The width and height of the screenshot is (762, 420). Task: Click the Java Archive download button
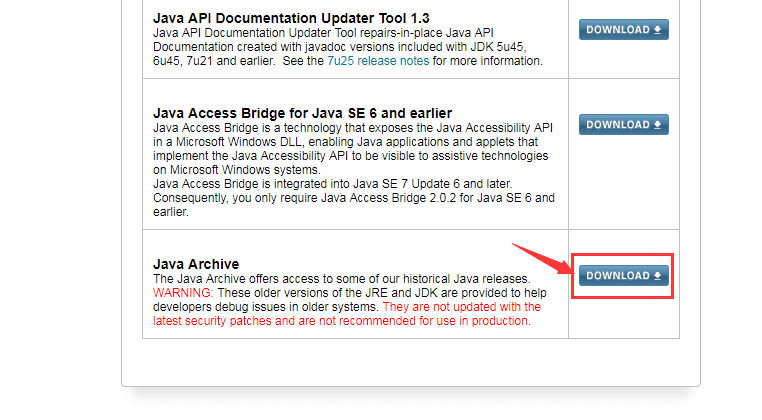point(623,276)
